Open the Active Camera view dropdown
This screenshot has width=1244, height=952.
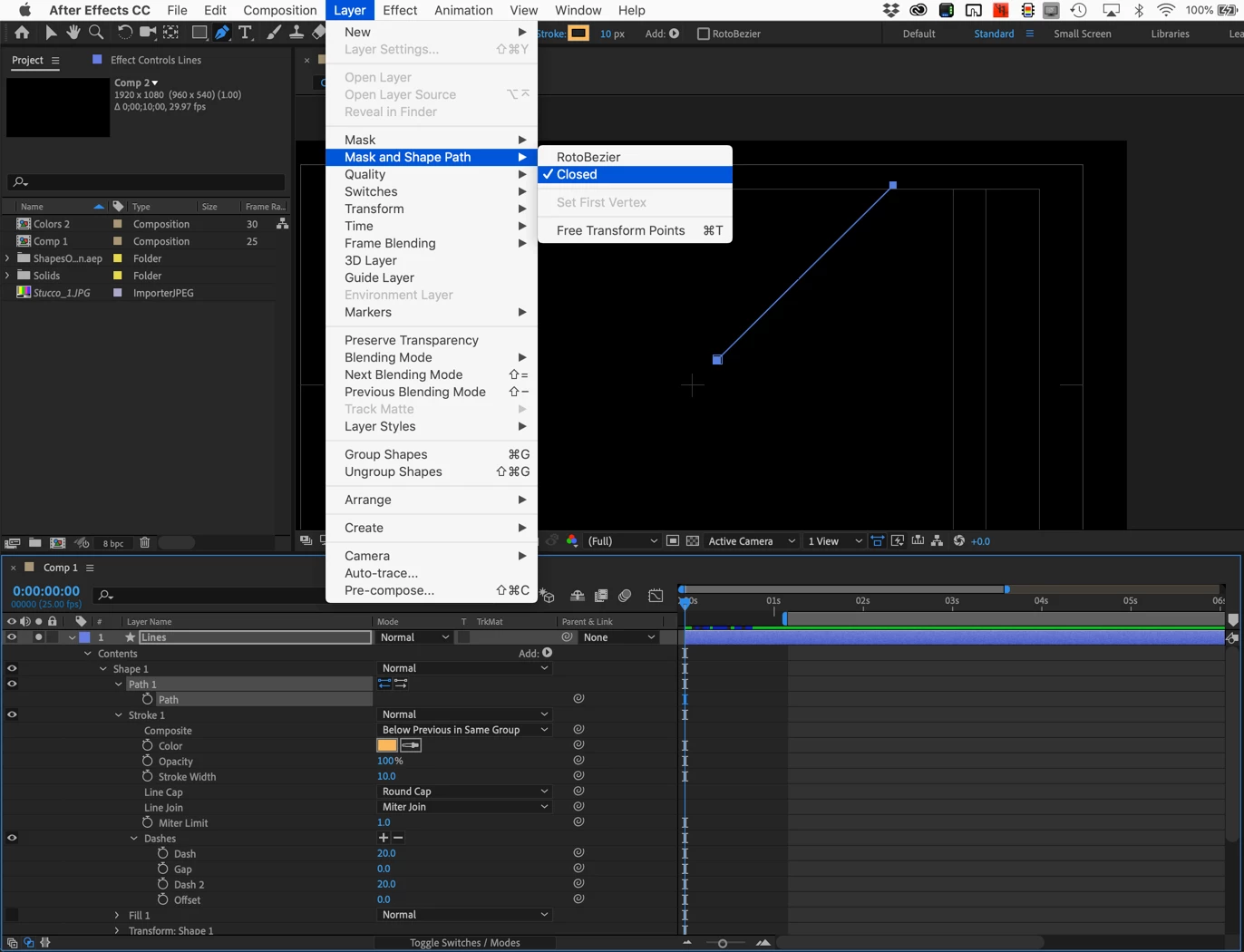coord(752,541)
